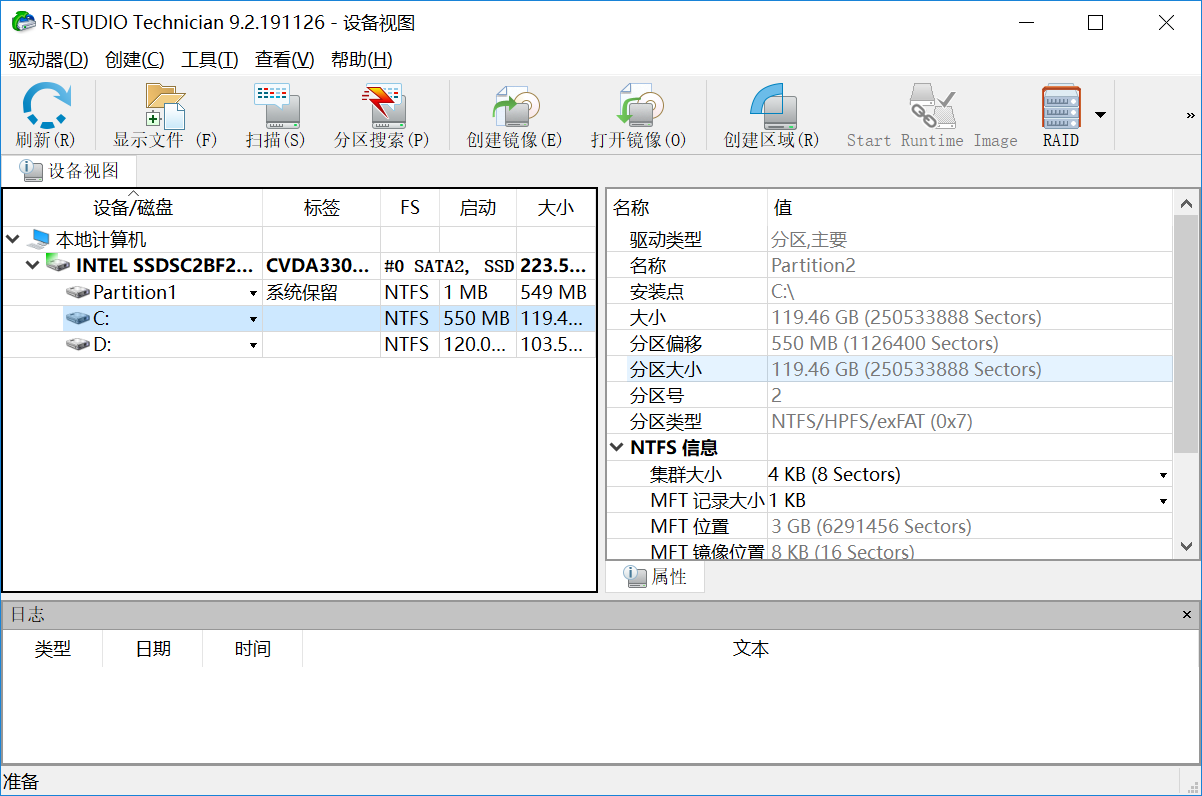
Task: Click the log 时间 column header
Action: pos(252,649)
